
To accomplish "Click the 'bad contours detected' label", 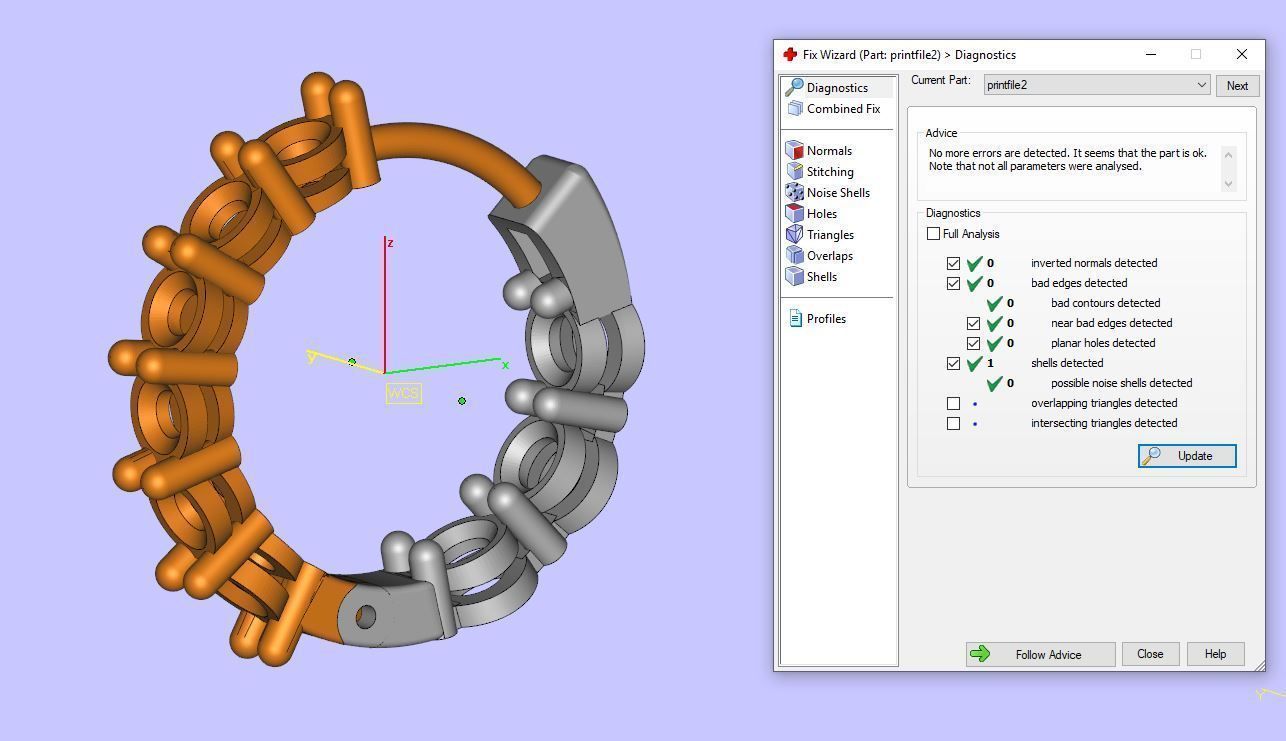I will pos(1105,303).
